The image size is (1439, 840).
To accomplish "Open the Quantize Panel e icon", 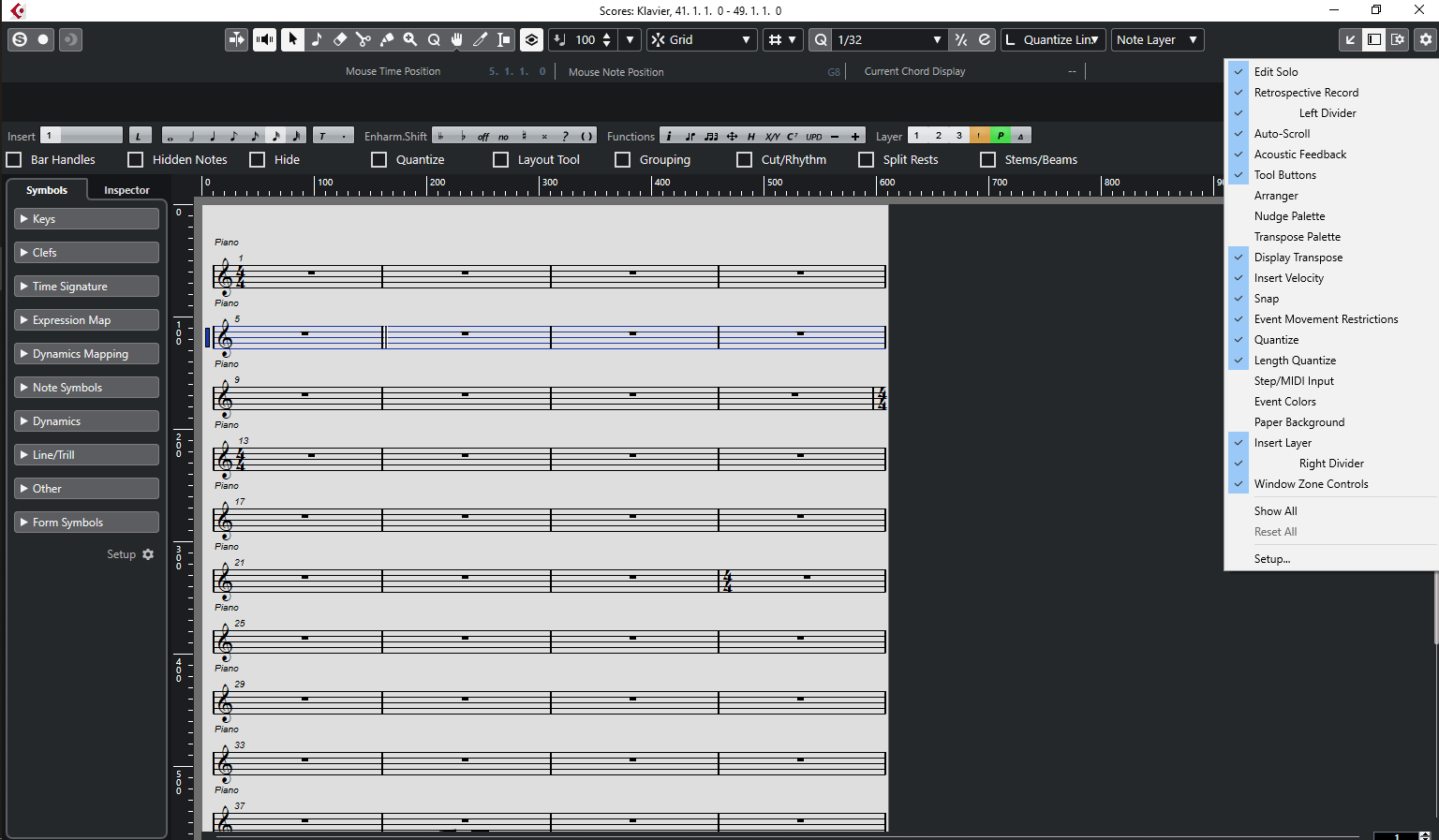I will pyautogui.click(x=984, y=39).
